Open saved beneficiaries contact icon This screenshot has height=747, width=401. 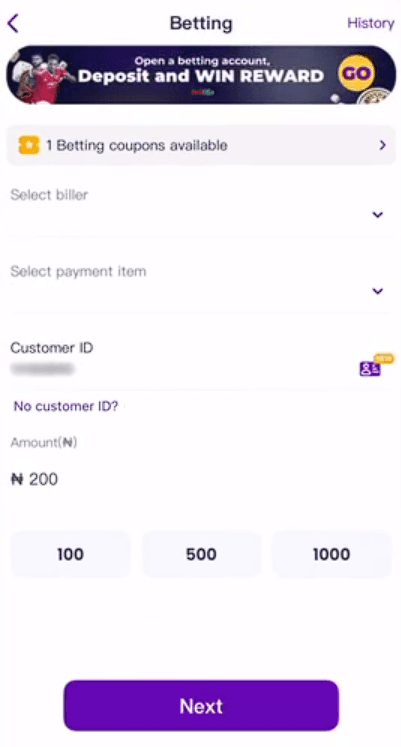pyautogui.click(x=370, y=369)
